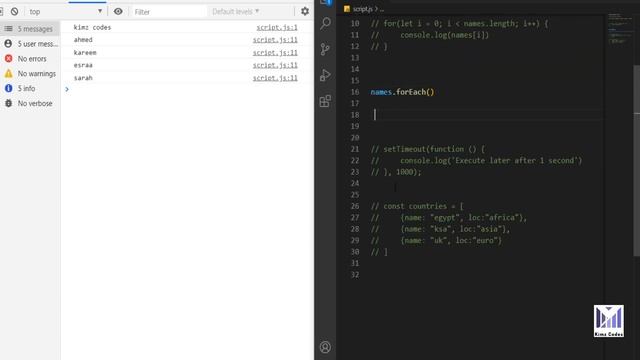The height and width of the screenshot is (360, 640).
Task: Open VS Code Search view
Action: [325, 23]
